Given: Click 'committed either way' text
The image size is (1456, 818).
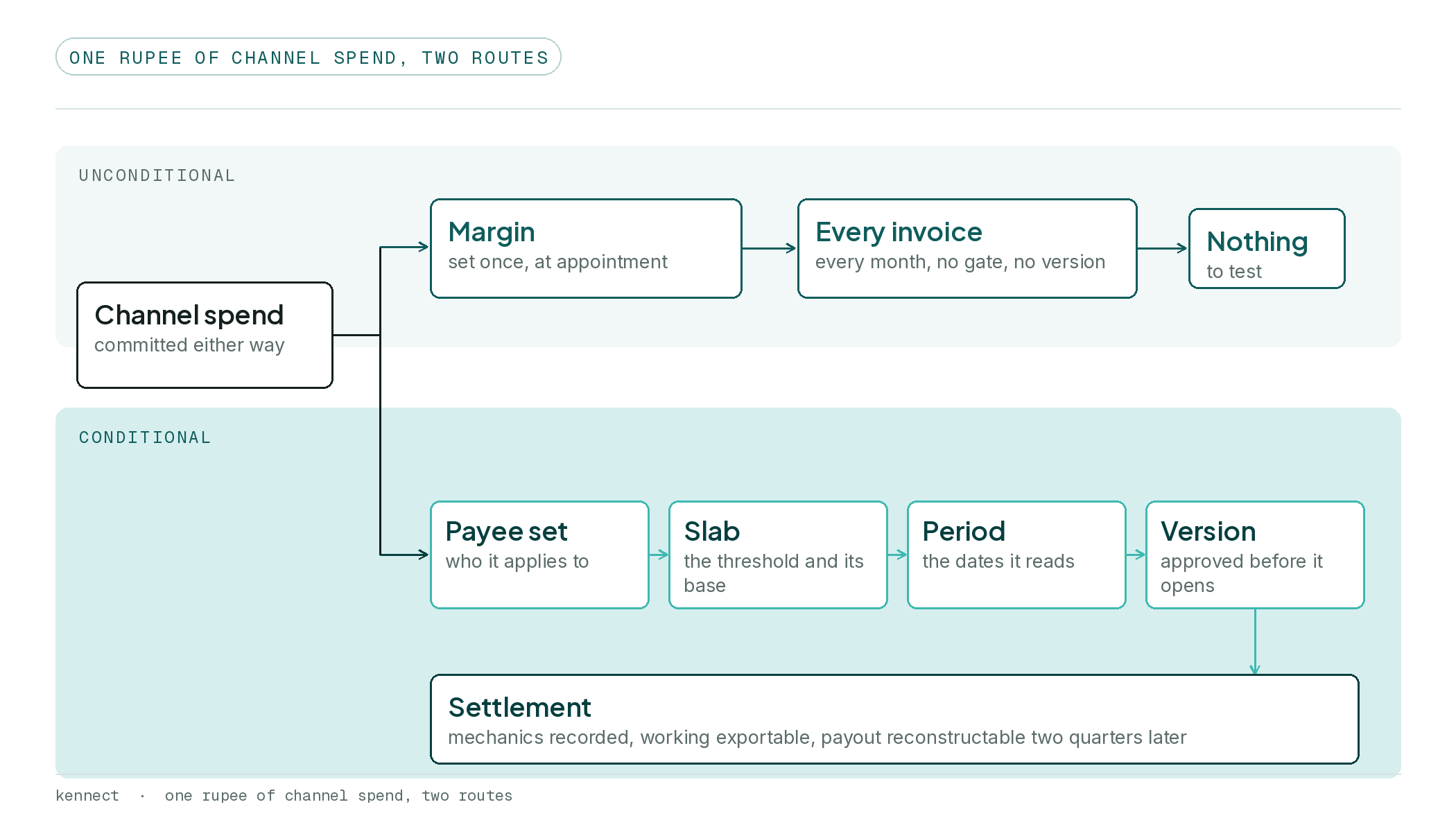Looking at the screenshot, I should coord(189,345).
